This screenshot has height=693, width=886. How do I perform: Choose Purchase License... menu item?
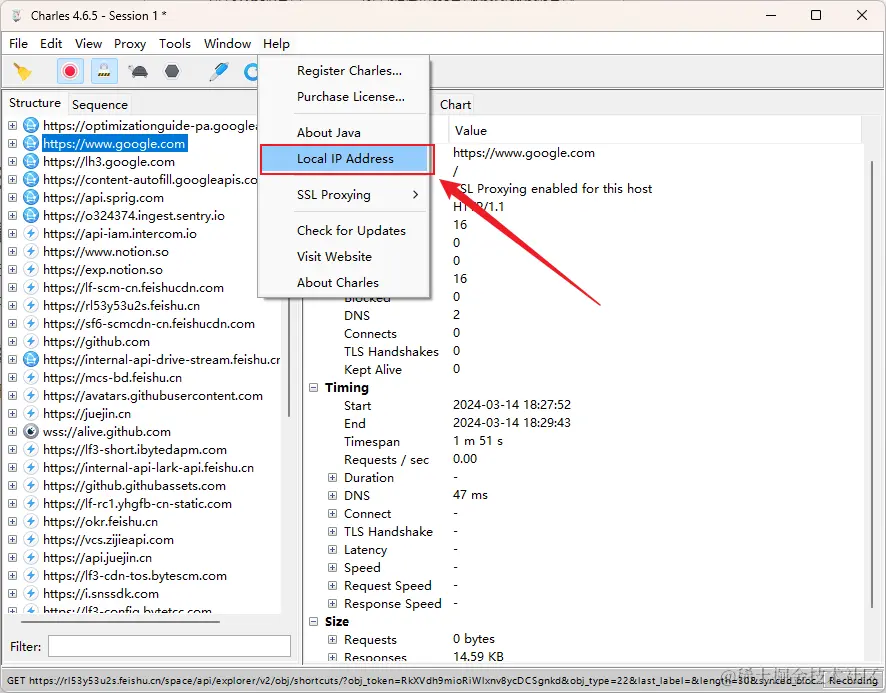coord(351,97)
